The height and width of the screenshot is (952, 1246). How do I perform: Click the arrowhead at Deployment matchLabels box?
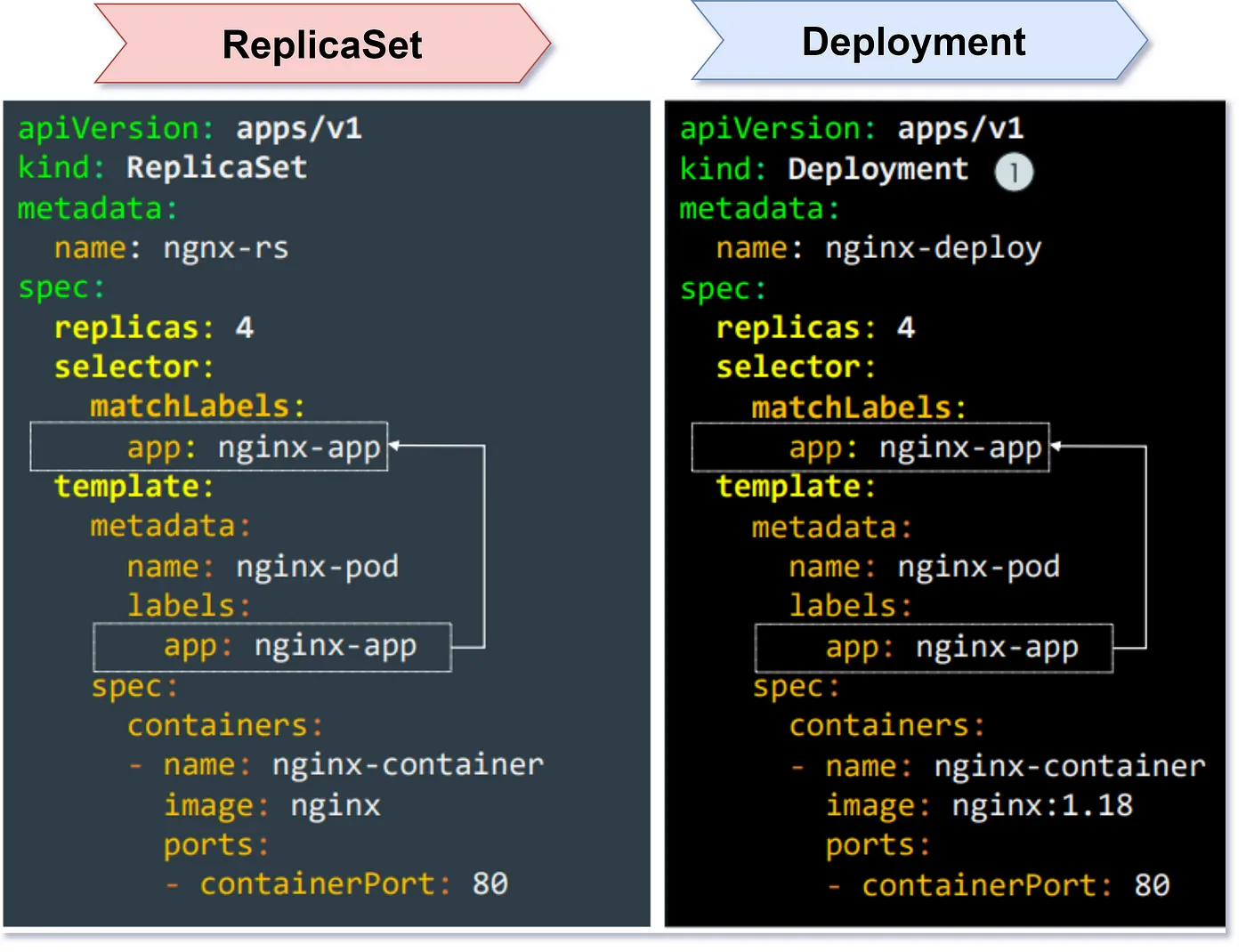tap(1056, 446)
